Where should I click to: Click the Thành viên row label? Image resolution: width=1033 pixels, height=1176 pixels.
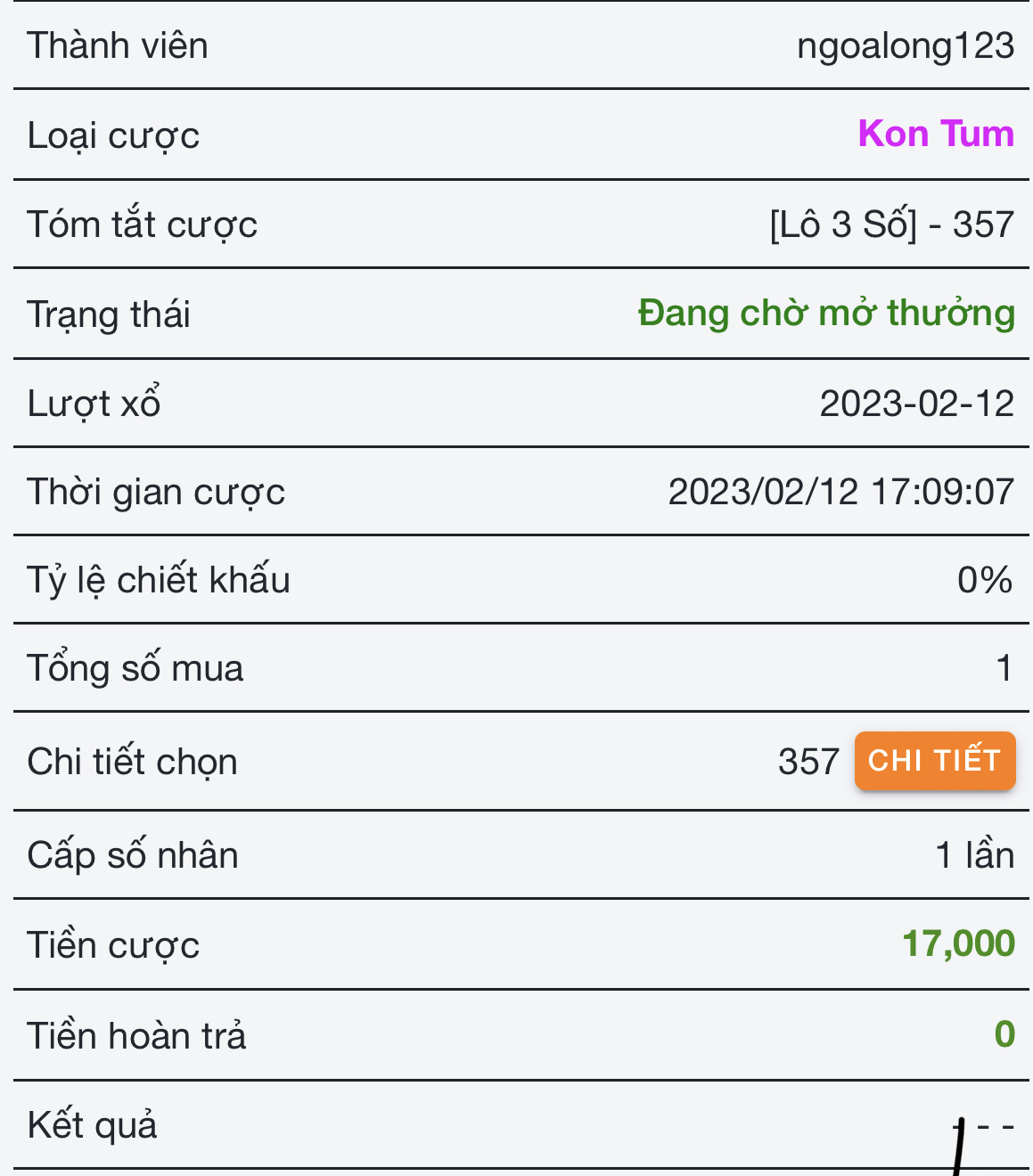[118, 46]
